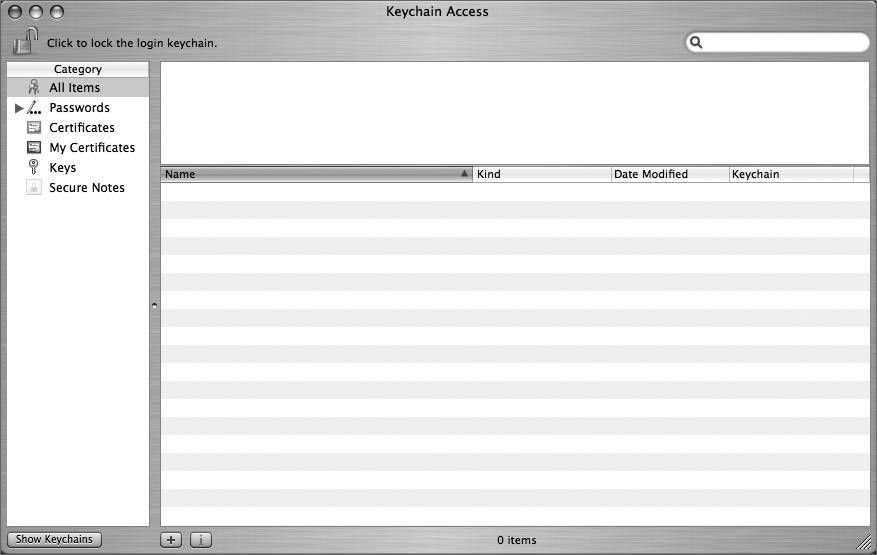Click into the search field

(777, 43)
